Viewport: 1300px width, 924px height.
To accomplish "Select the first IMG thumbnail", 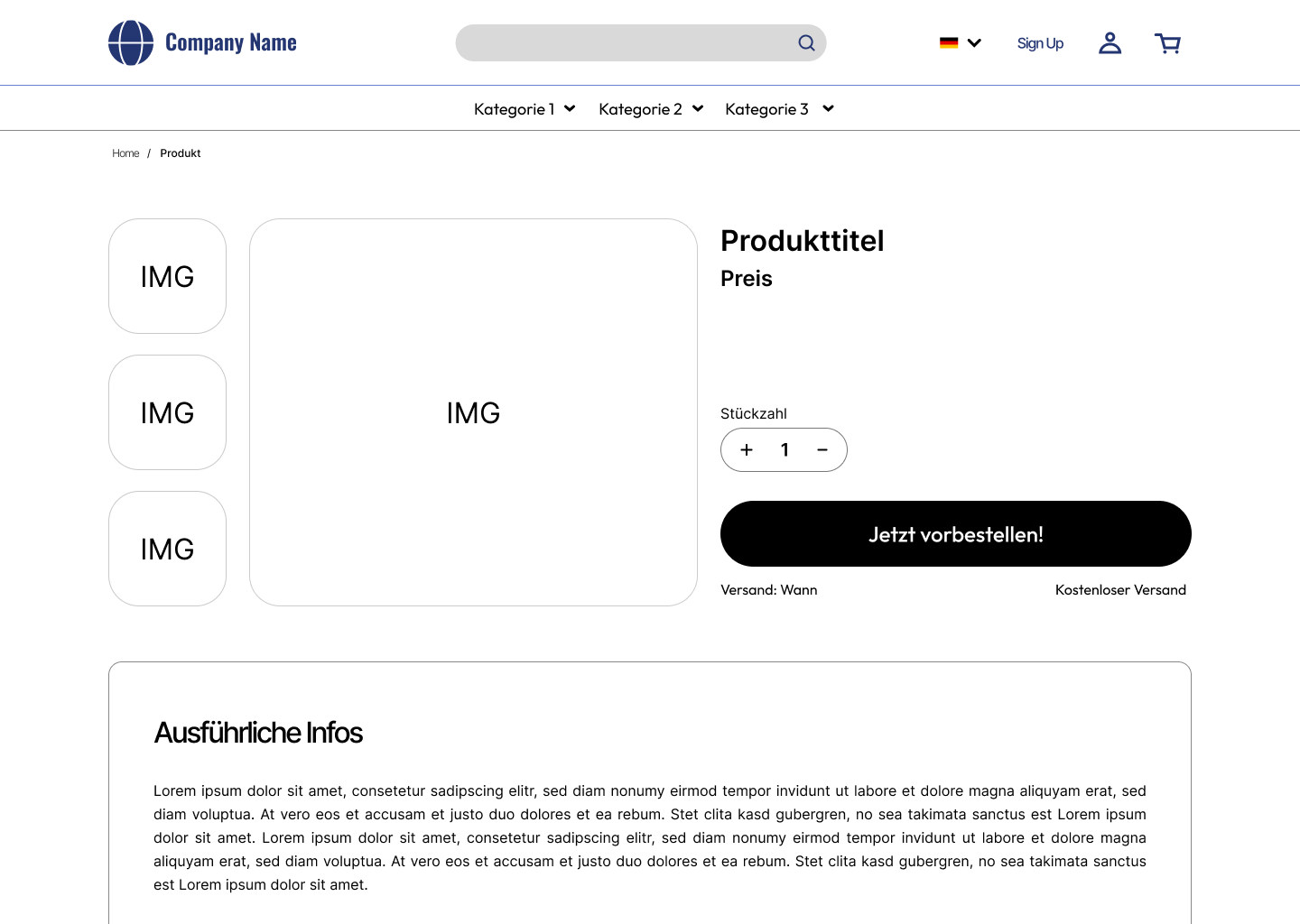I will (167, 276).
